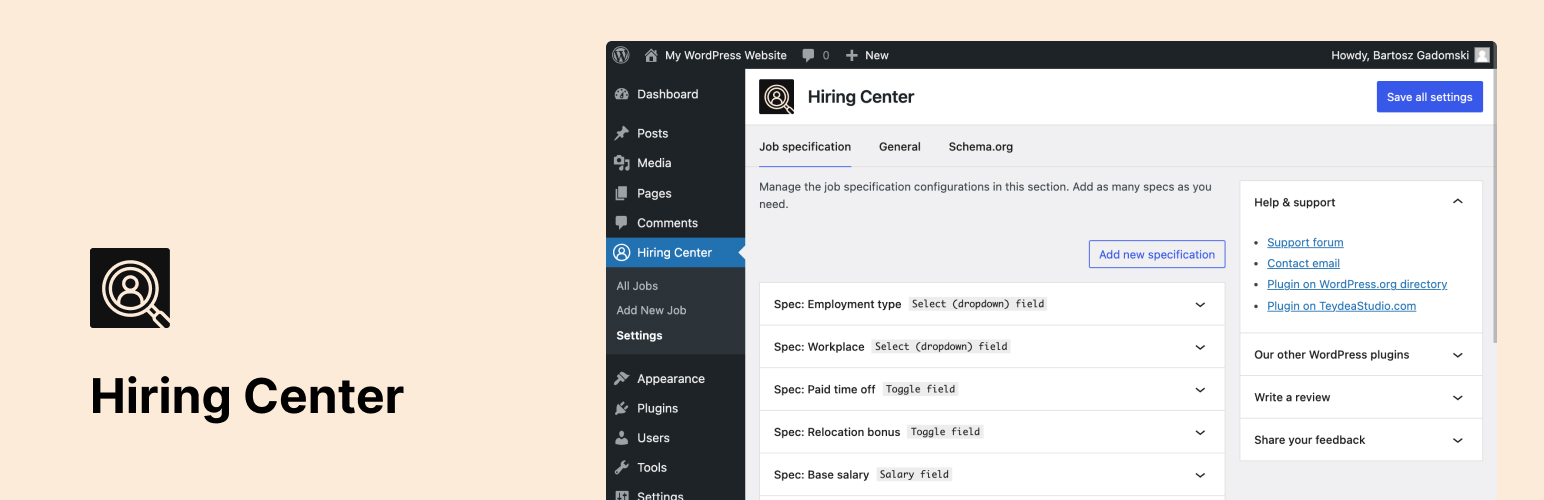Image resolution: width=1544 pixels, height=500 pixels.
Task: Open the comments bubble icon in admin bar
Action: 808,56
